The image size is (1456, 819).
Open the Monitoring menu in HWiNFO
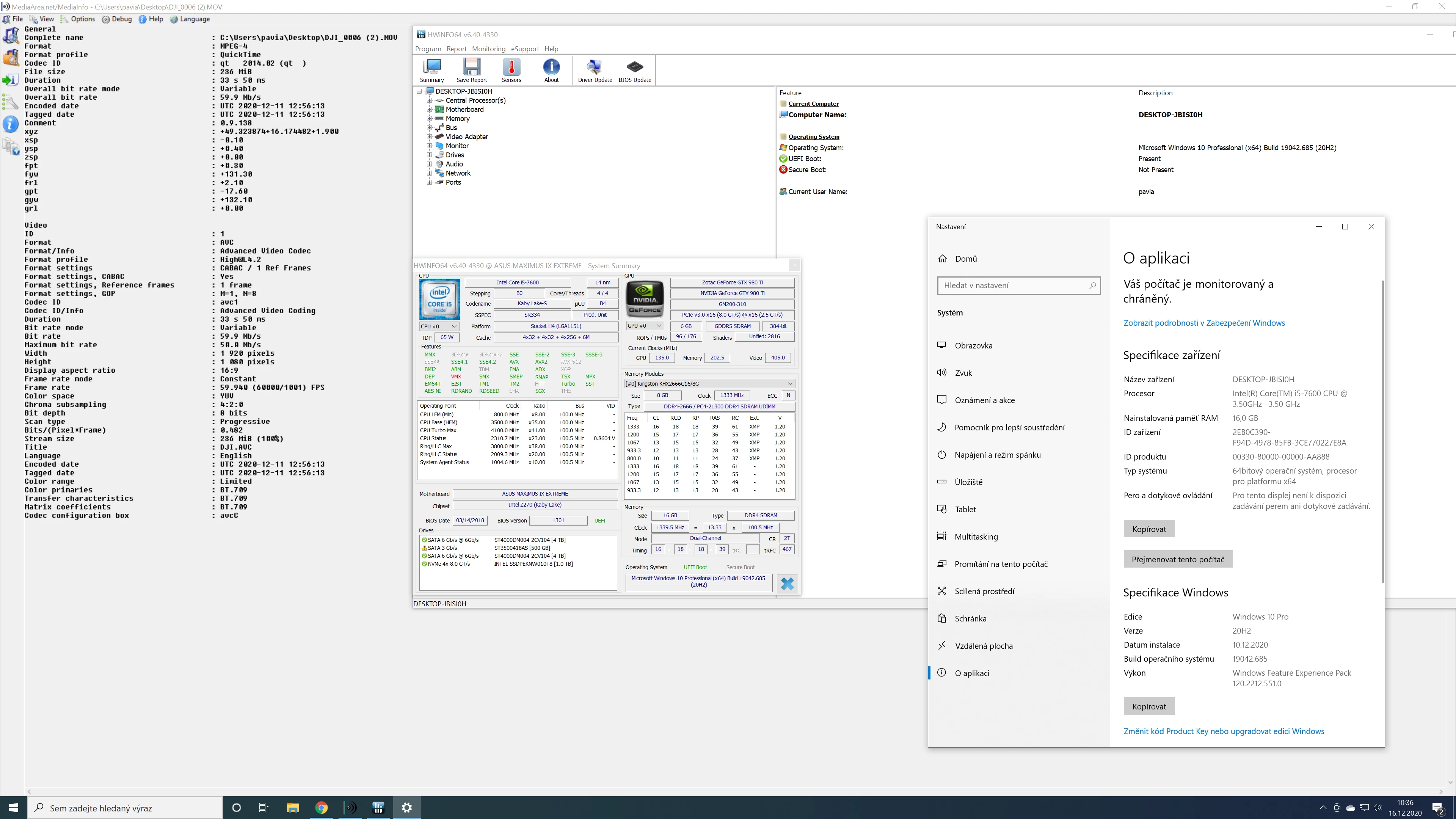click(488, 49)
